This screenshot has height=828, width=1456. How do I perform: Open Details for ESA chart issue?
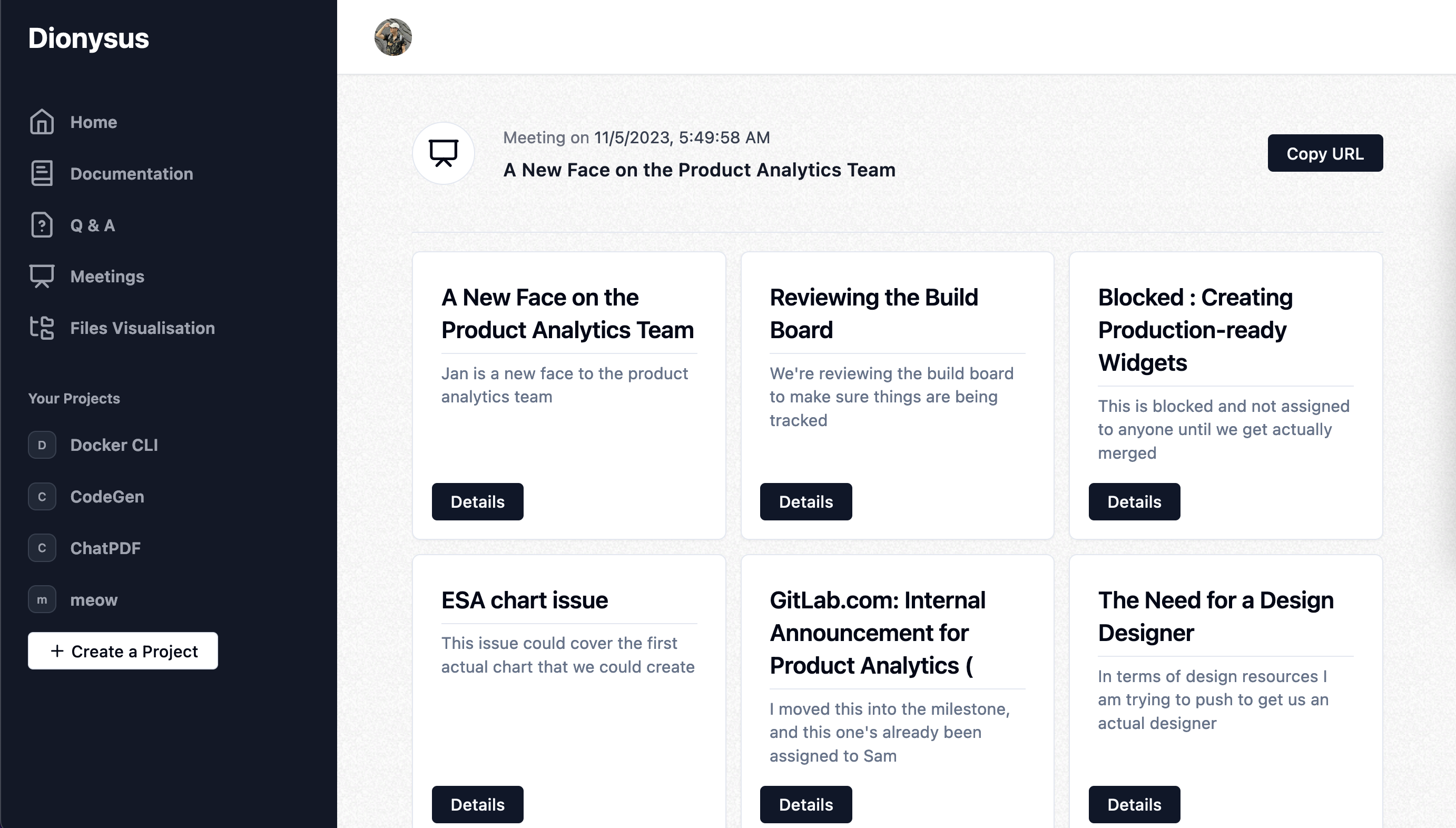pyautogui.click(x=477, y=804)
